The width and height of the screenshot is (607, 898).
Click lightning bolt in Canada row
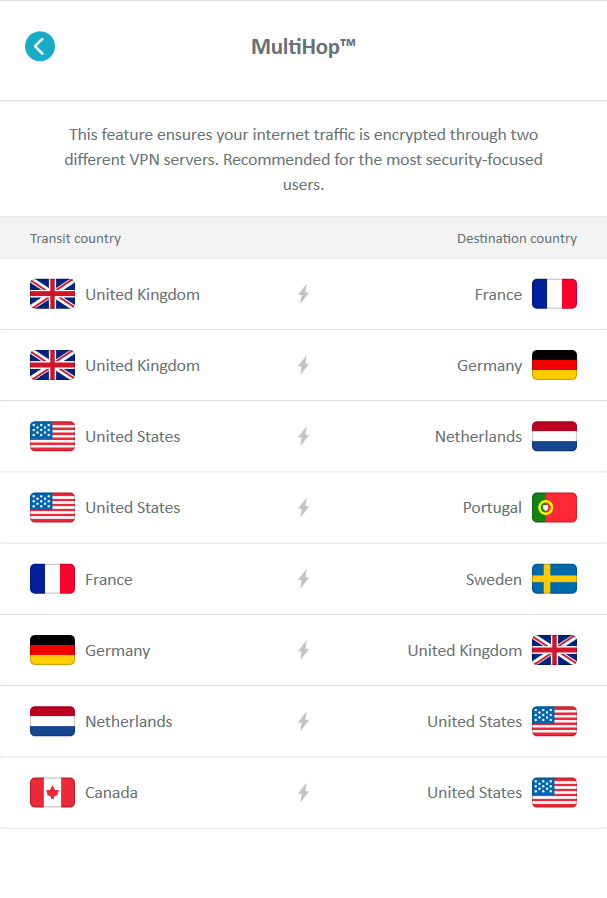coord(303,792)
